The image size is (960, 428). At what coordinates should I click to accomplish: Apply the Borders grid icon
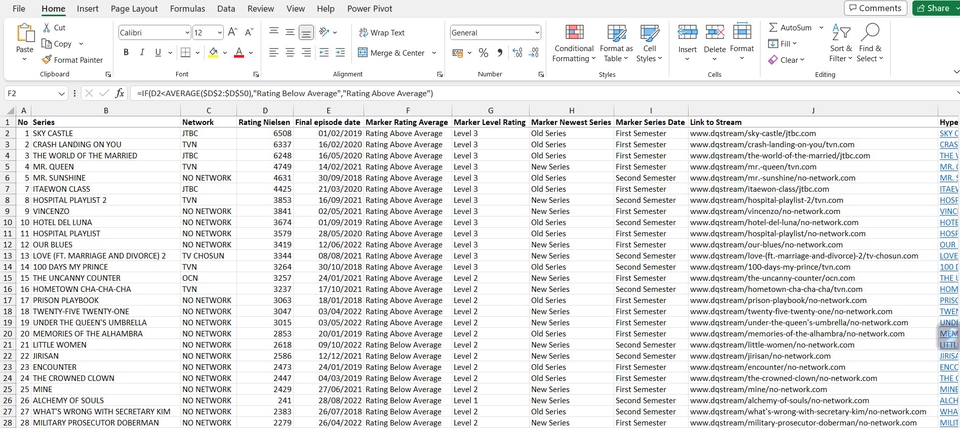pos(186,53)
